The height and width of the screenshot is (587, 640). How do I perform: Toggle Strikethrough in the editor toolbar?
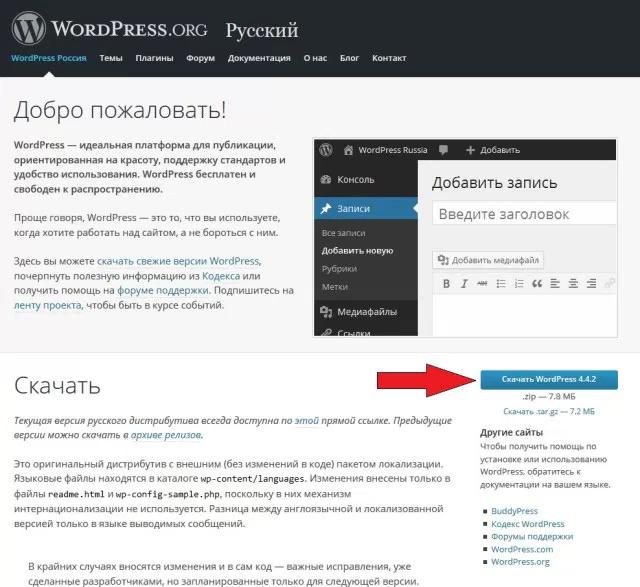[x=482, y=284]
